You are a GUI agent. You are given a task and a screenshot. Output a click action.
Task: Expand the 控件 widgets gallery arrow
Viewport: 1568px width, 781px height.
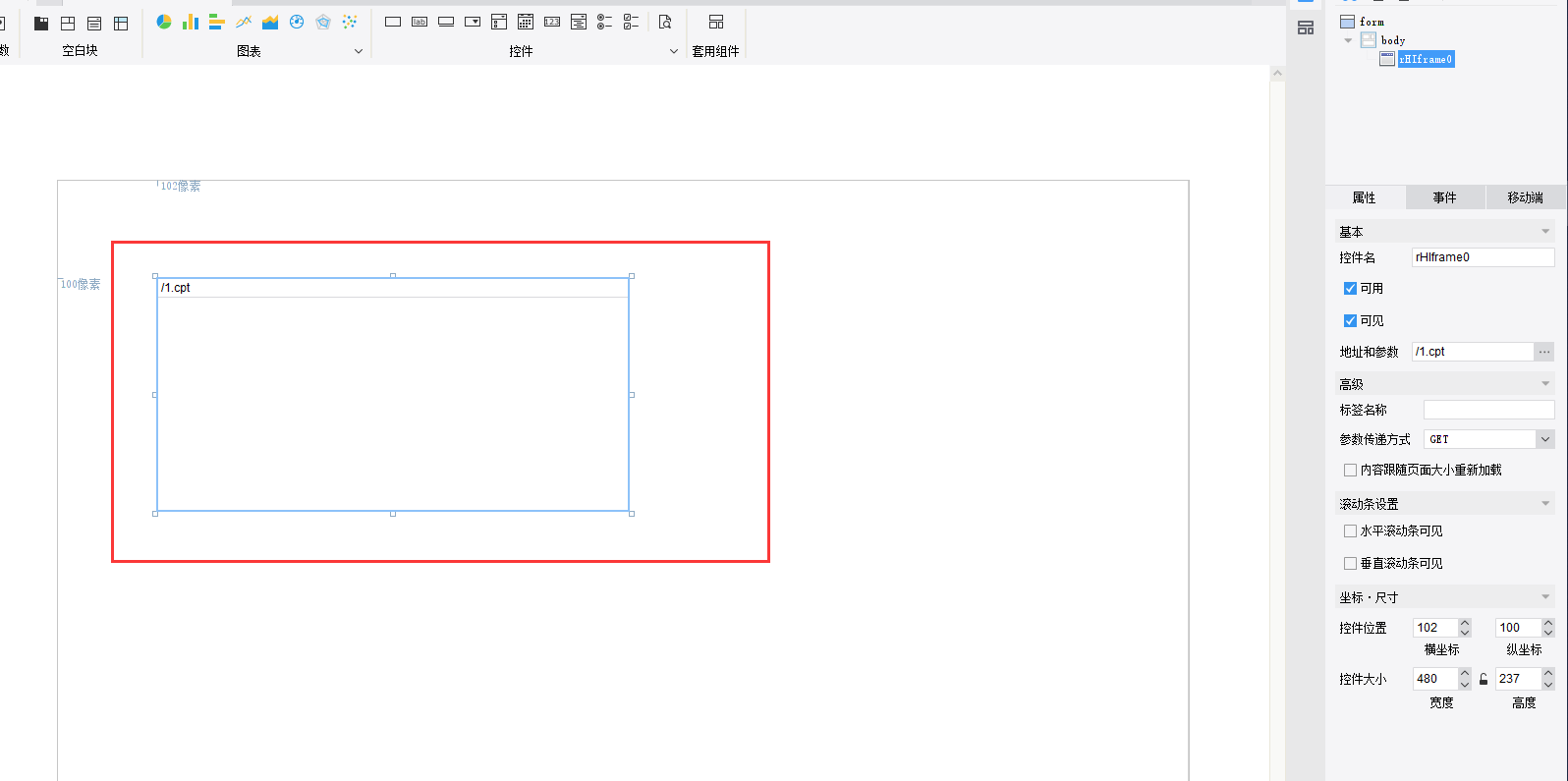674,51
